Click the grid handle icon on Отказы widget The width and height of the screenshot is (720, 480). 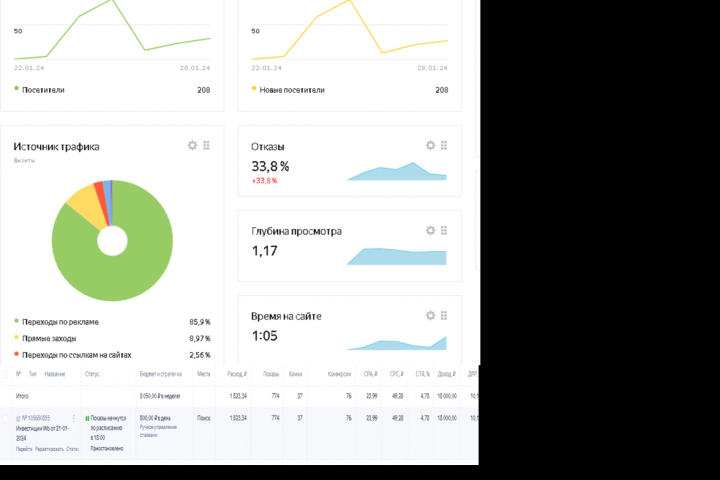[x=444, y=146]
